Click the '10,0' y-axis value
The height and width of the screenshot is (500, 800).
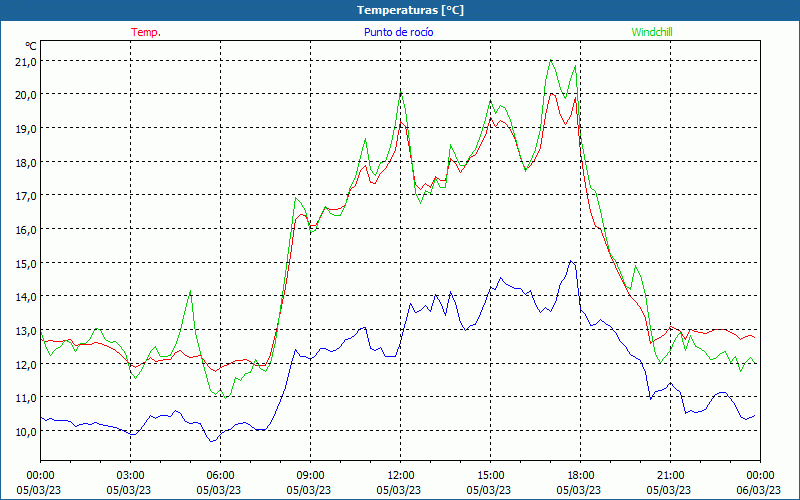(x=26, y=432)
